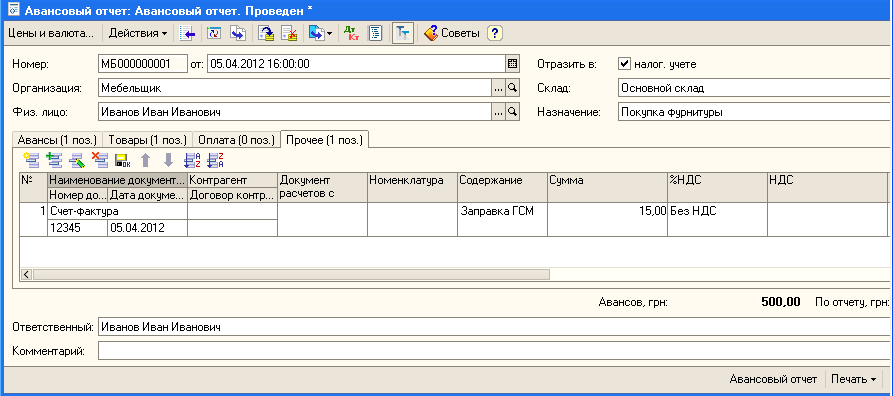Click the Физ. лицо field
Screen dimensions: 893x396
pos(294,112)
